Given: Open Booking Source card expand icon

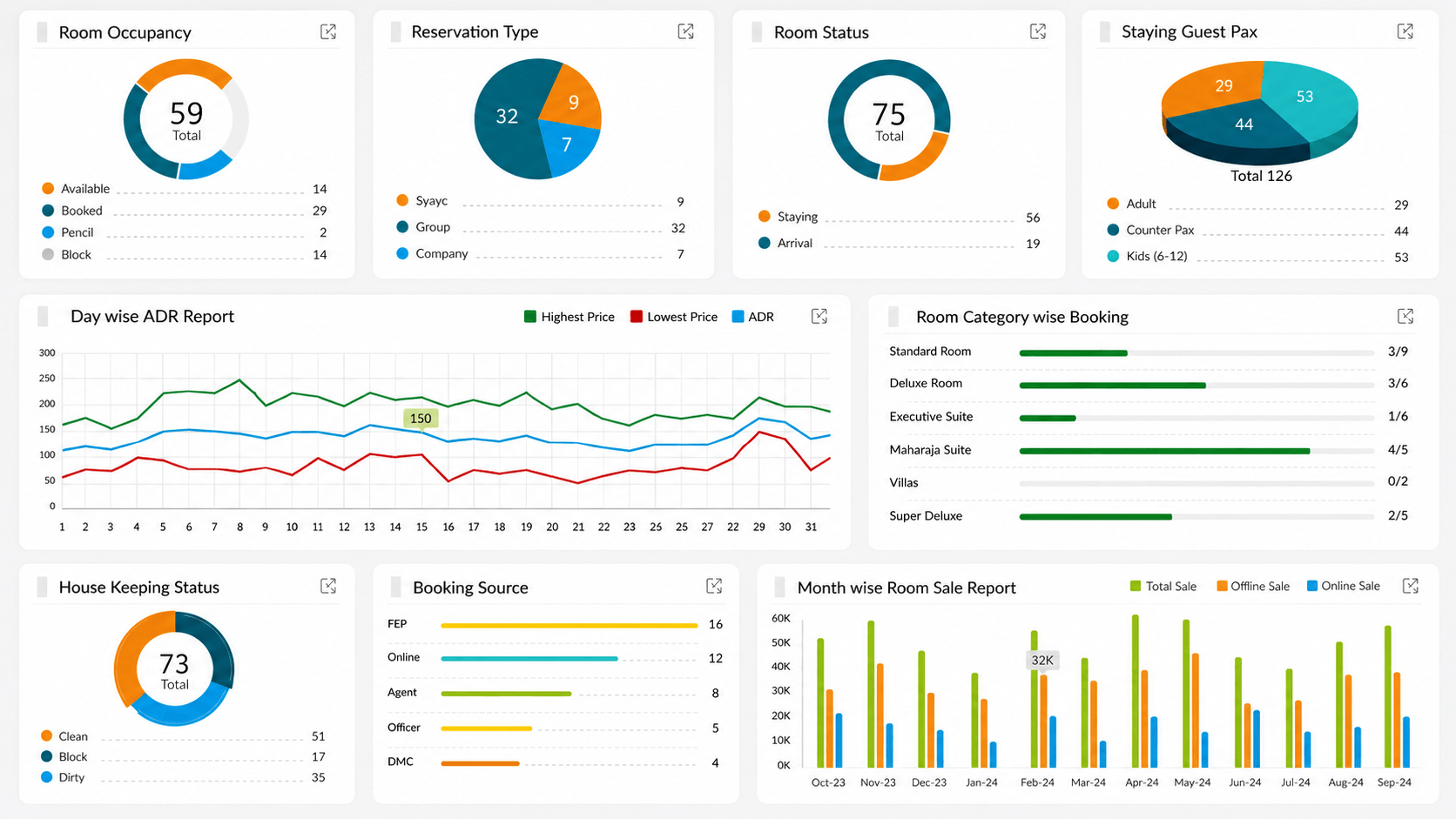Looking at the screenshot, I should tap(714, 586).
